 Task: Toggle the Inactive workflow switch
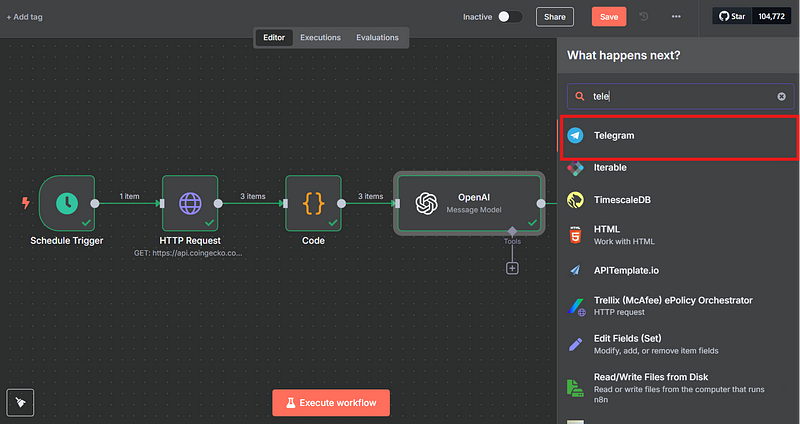[x=510, y=16]
